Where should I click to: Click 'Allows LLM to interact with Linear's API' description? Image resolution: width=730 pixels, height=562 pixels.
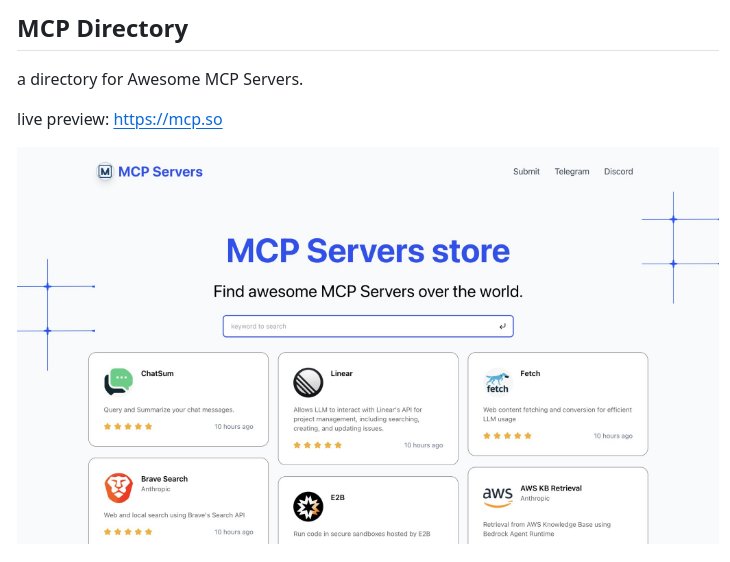pyautogui.click(x=358, y=419)
